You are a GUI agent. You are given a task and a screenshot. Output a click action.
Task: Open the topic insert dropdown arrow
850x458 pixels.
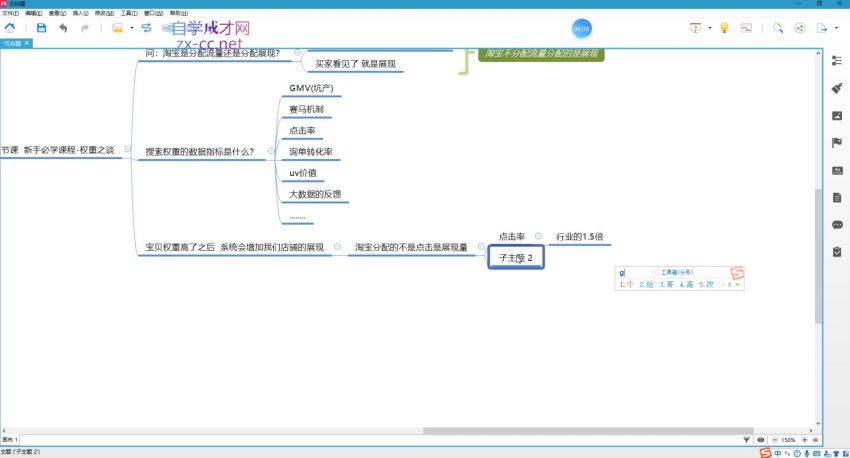(x=132, y=28)
